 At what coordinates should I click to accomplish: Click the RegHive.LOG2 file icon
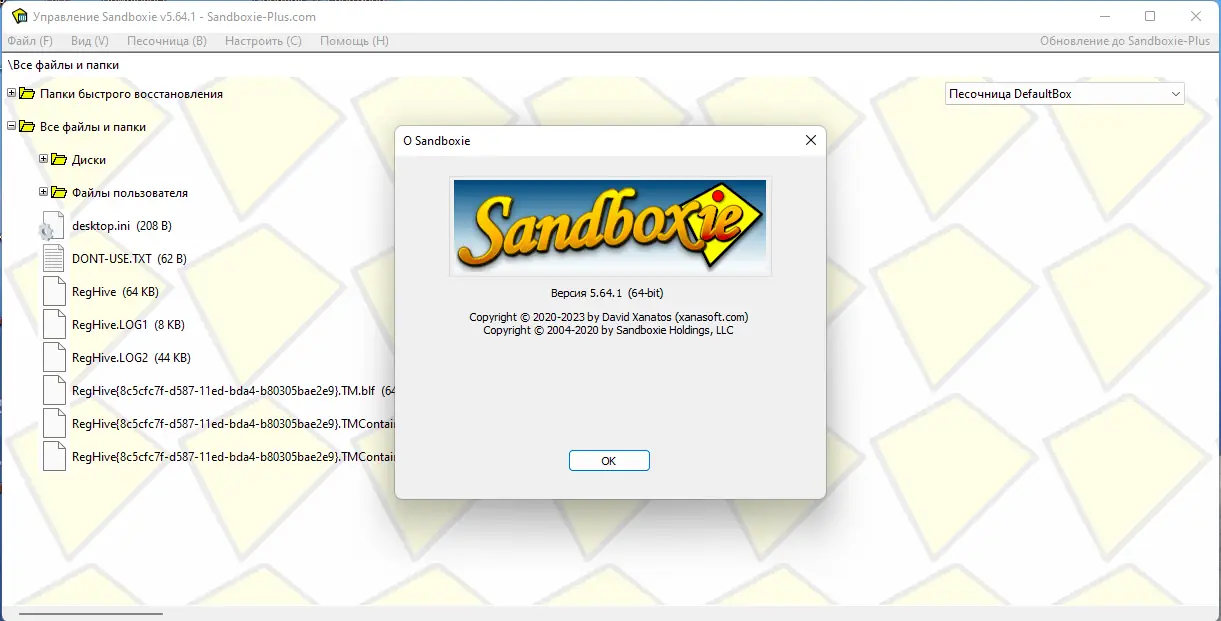click(54, 358)
